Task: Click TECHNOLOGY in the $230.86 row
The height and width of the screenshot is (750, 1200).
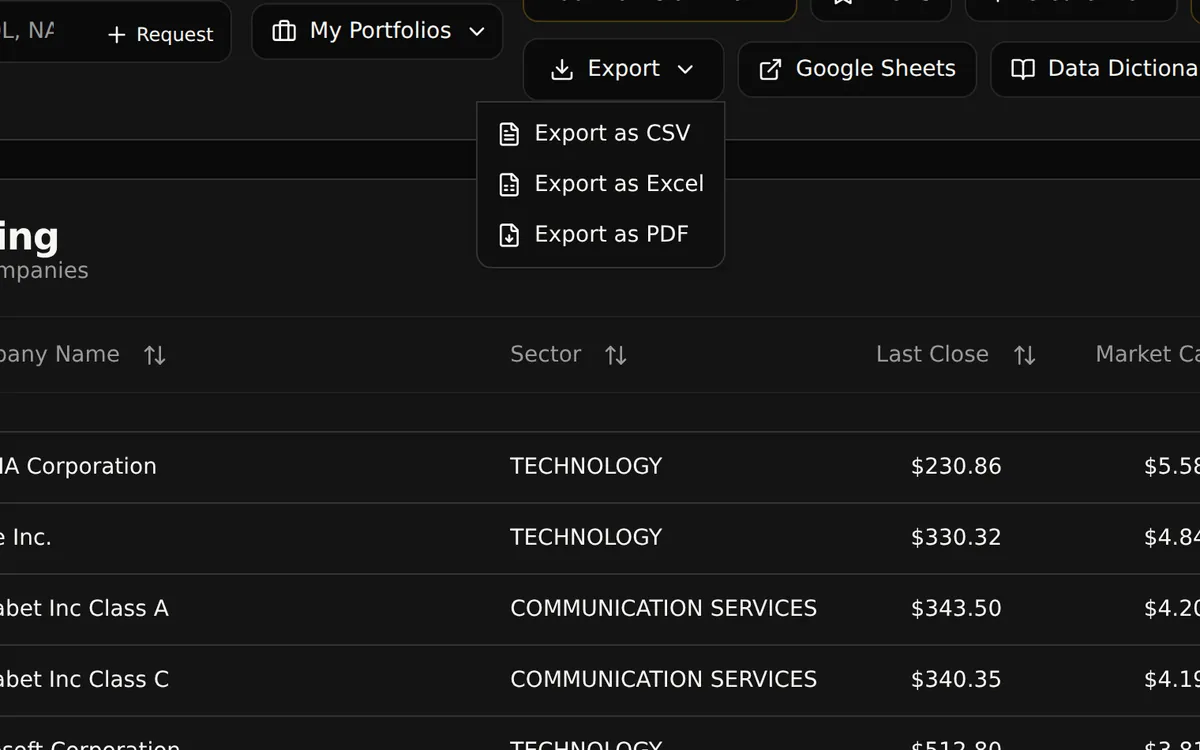Action: coord(586,466)
